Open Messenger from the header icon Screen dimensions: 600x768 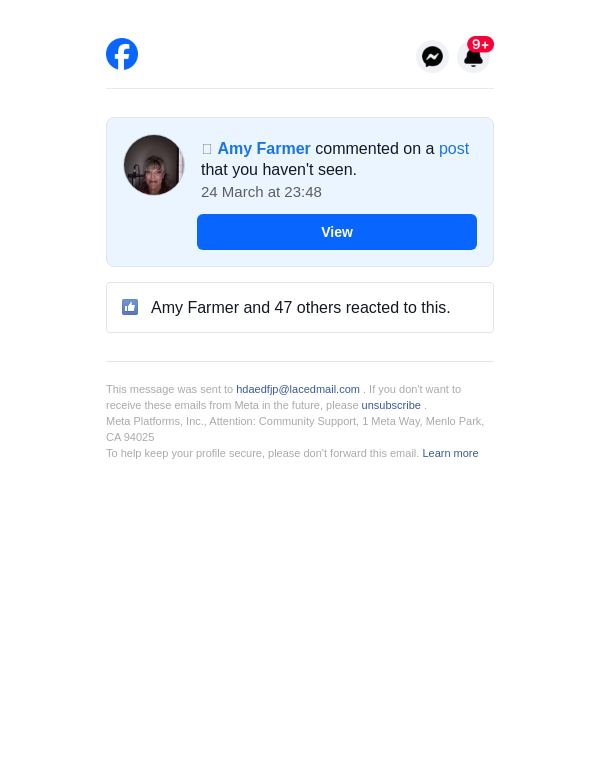point(432,57)
